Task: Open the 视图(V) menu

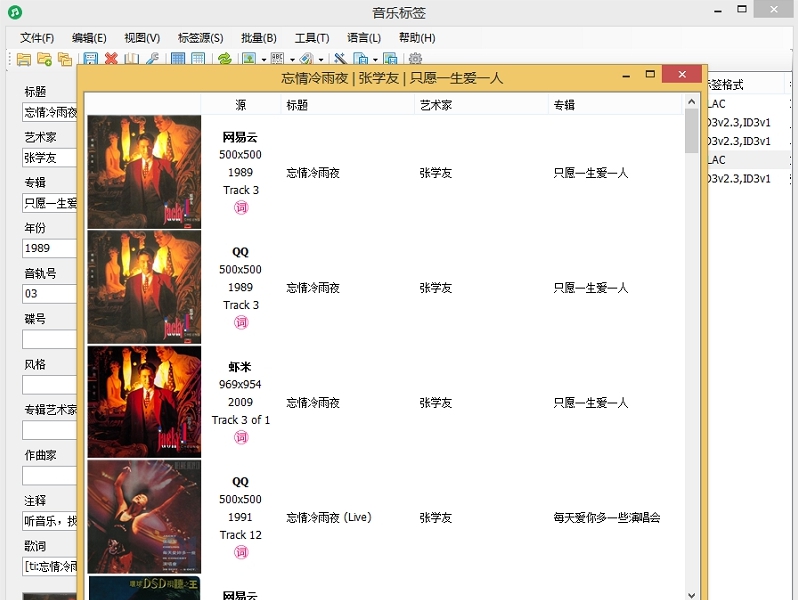Action: coord(142,38)
